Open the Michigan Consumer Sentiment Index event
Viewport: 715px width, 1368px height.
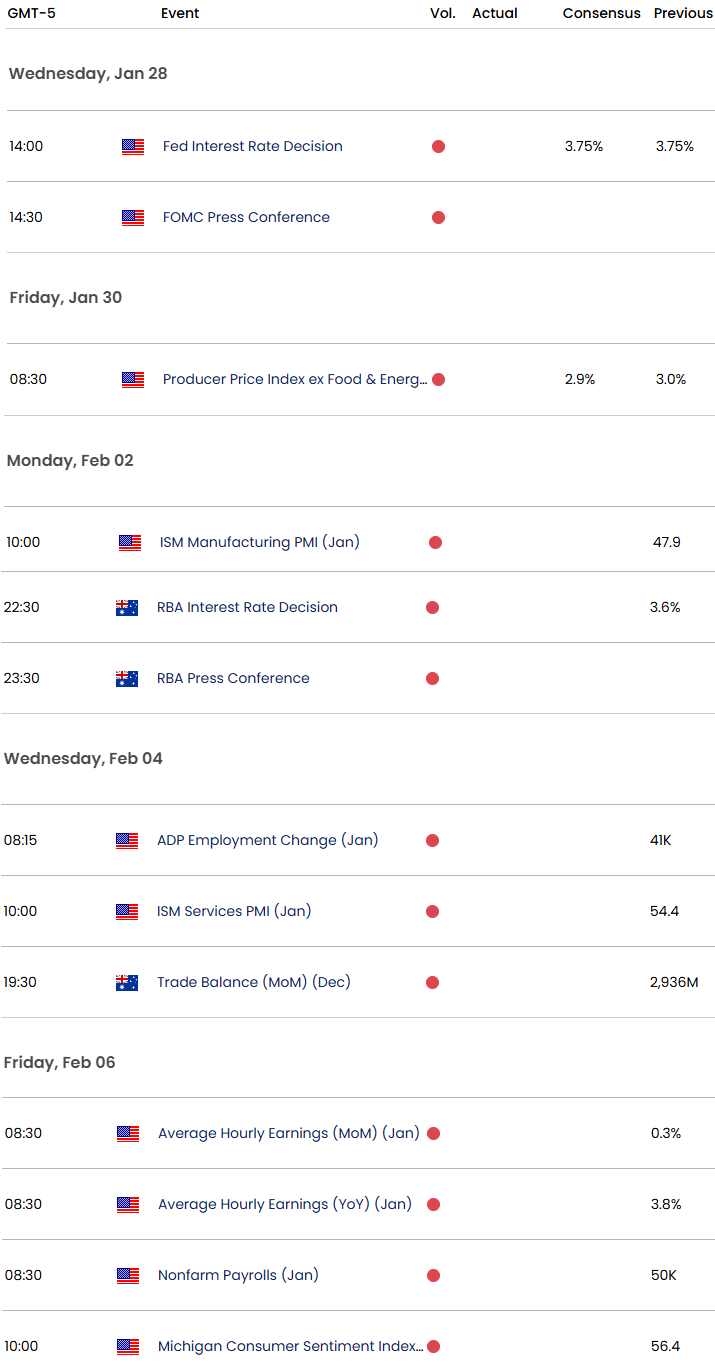coord(290,1347)
